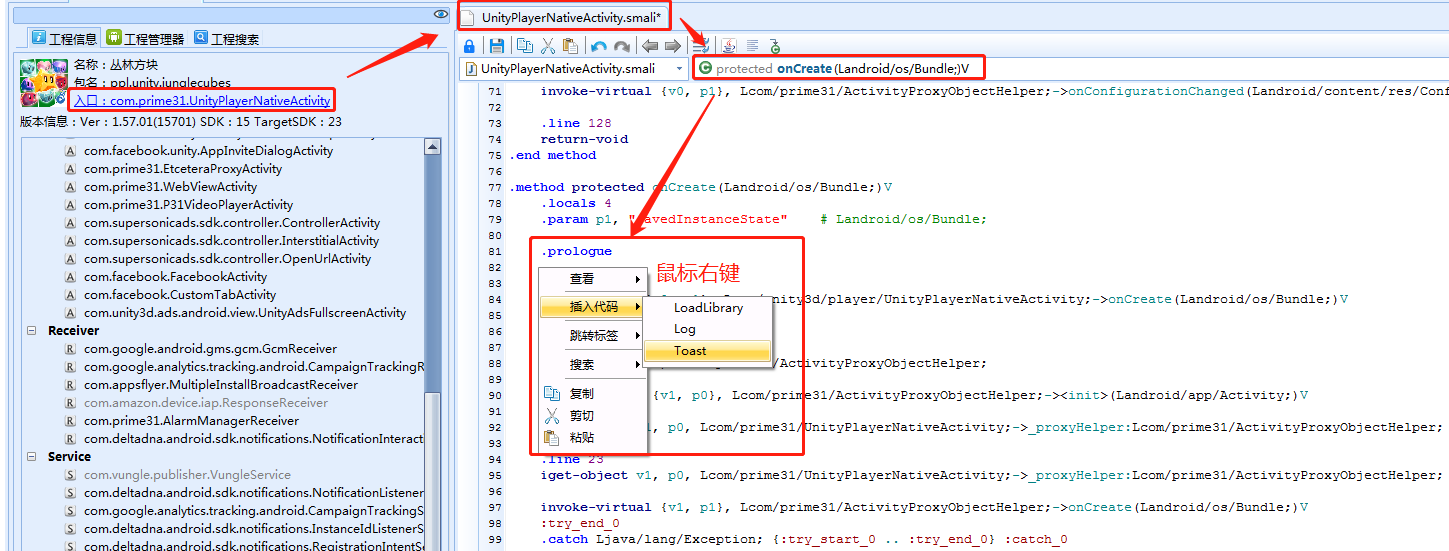Click the redo arrow in editor toolbar
Image resolution: width=1449 pixels, height=551 pixels.
[622, 46]
